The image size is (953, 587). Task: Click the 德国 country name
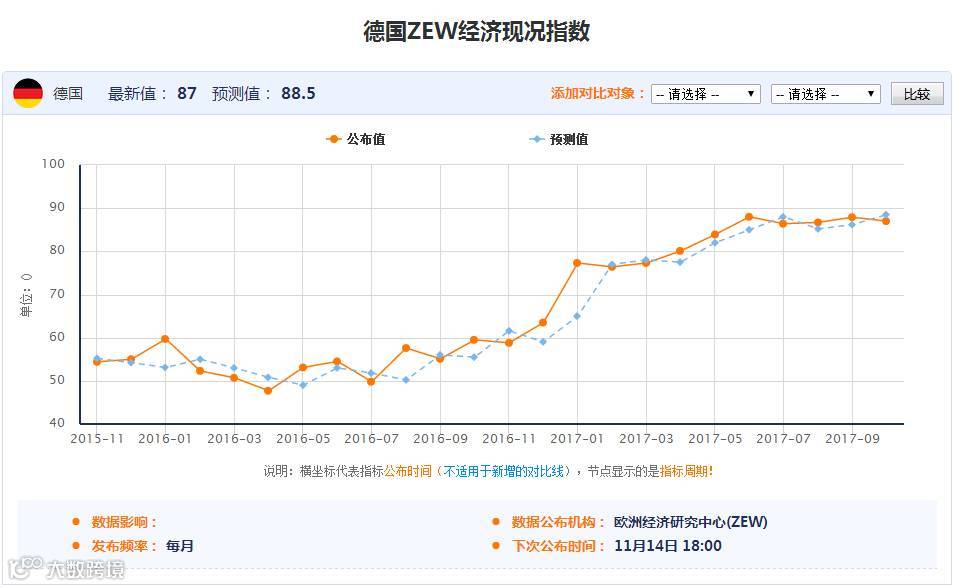pos(67,94)
